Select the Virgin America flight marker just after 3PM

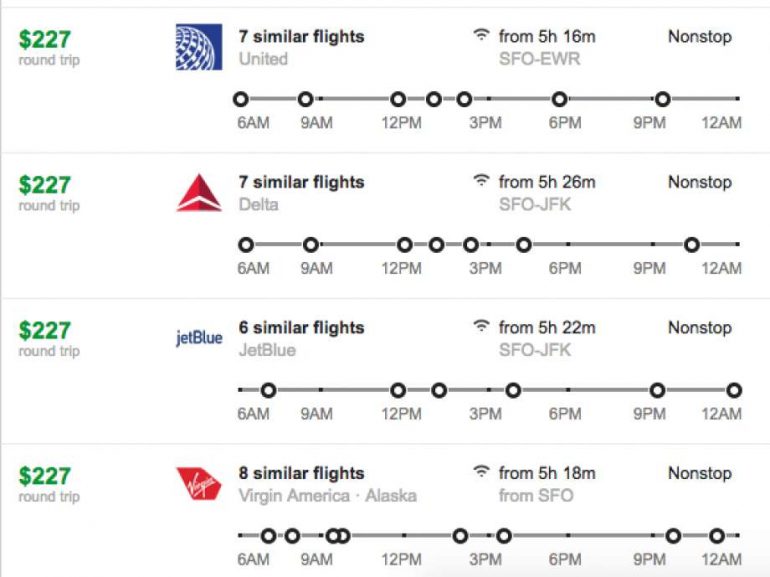click(x=504, y=536)
